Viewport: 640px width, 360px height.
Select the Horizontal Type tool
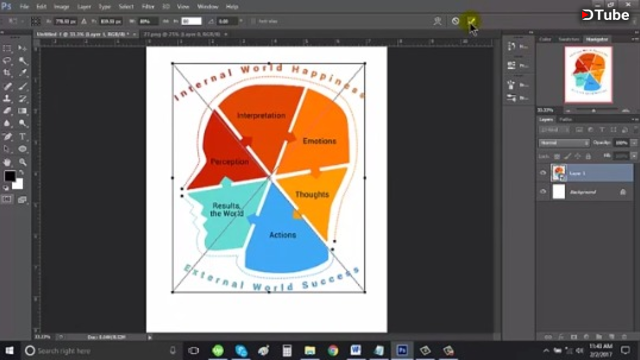click(22, 136)
